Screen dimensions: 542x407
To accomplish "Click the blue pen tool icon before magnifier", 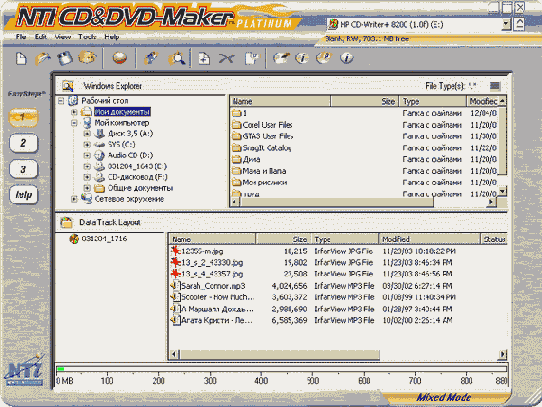I will point(151,58).
